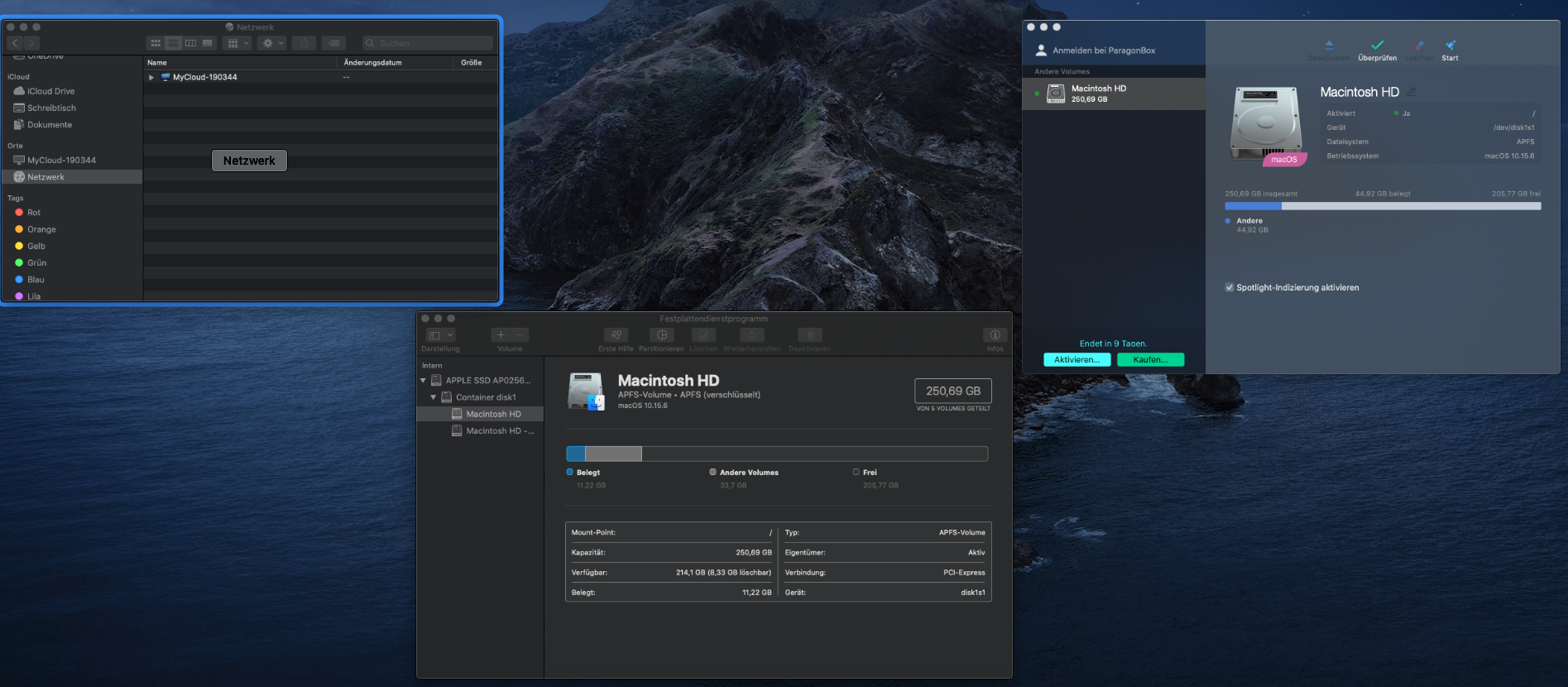The image size is (1568, 687).
Task: Click the pencil icon beside Macintosh HD
Action: click(1412, 92)
